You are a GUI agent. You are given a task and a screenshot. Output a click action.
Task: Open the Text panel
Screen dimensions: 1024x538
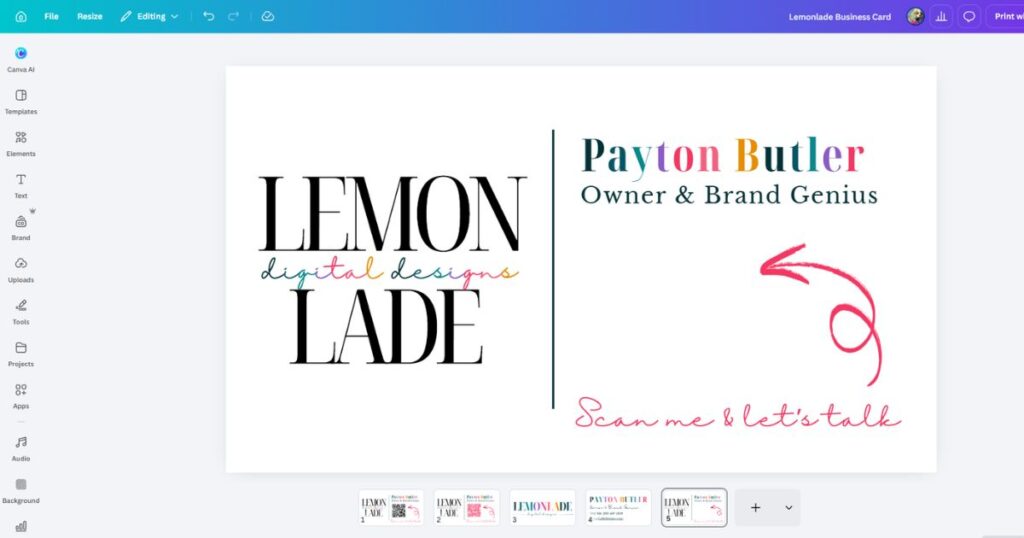click(x=21, y=185)
